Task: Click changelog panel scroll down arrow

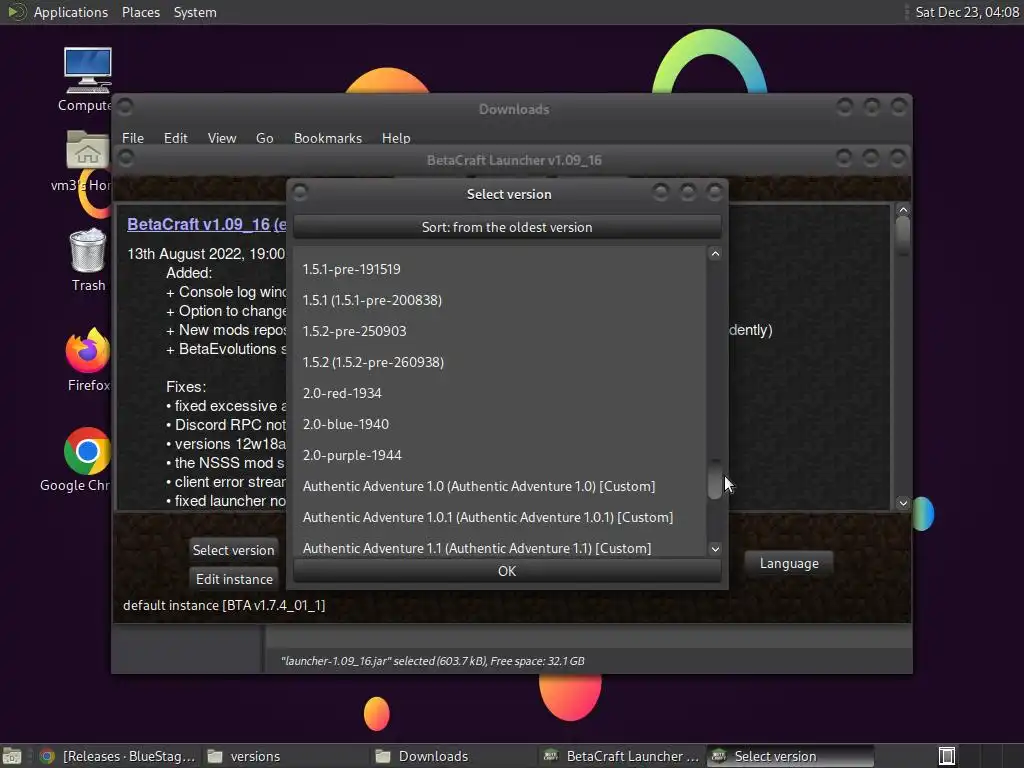Action: 903,503
